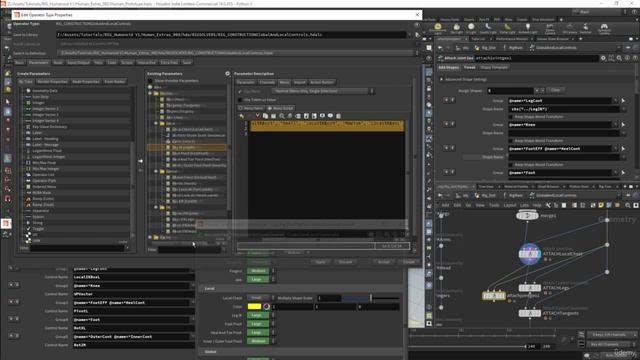Click the undo arrow in the script editor toolbar
Screen dimensions: 640x360
pyautogui.click(x=242, y=116)
